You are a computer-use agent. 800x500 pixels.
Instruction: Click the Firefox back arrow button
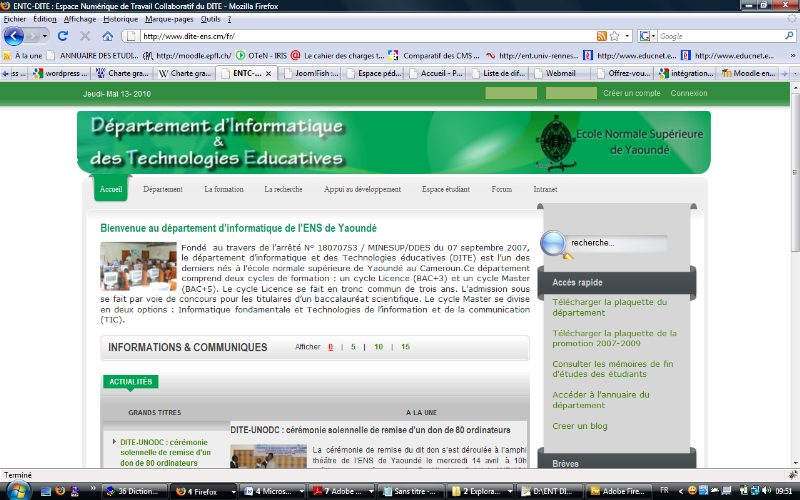pos(14,36)
